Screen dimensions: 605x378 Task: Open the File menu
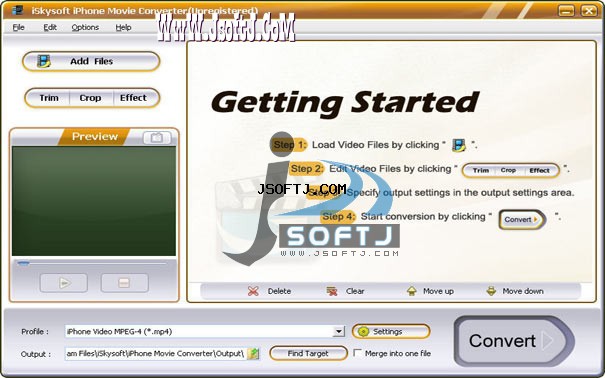coord(19,27)
